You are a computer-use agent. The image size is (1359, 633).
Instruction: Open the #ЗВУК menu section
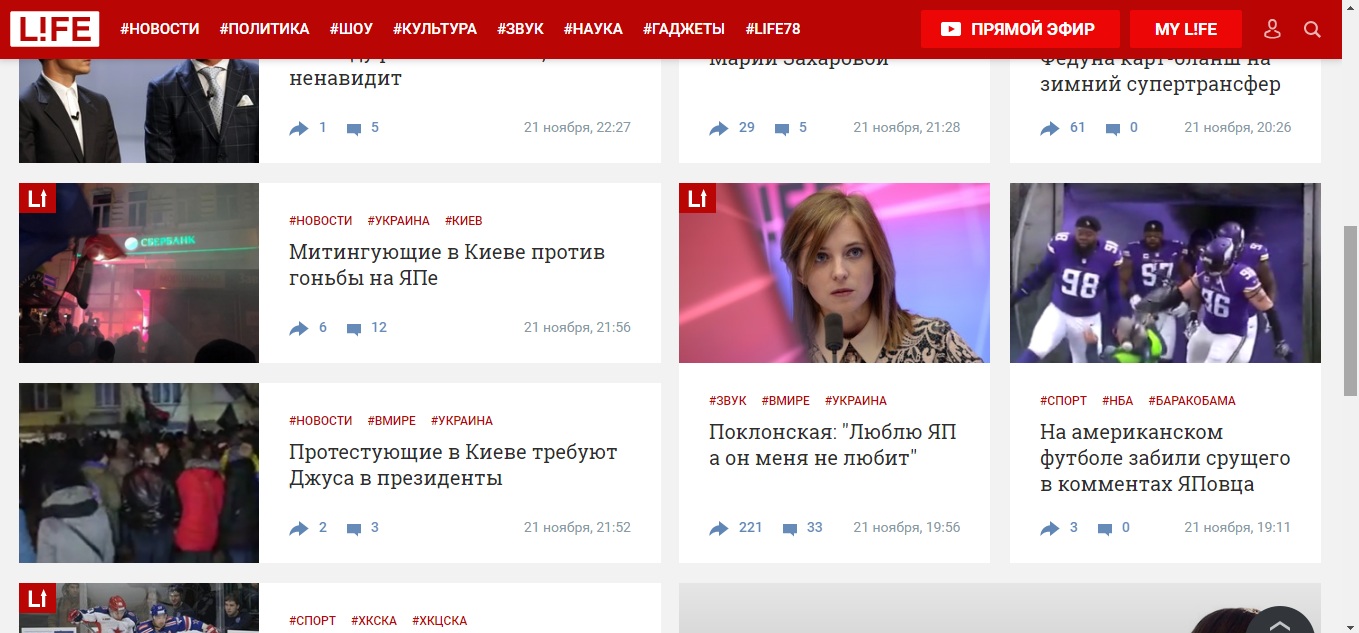520,29
